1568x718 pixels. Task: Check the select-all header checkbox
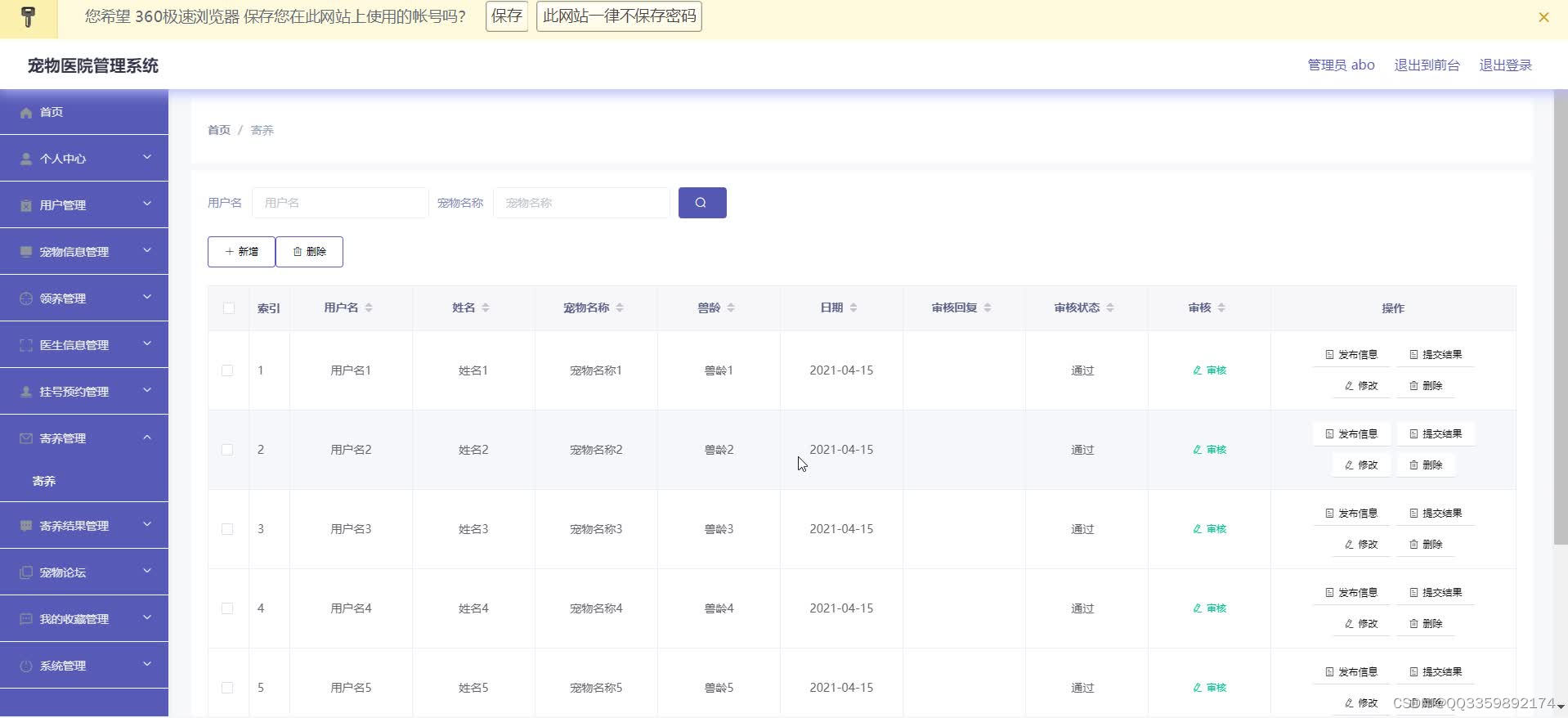click(x=228, y=308)
